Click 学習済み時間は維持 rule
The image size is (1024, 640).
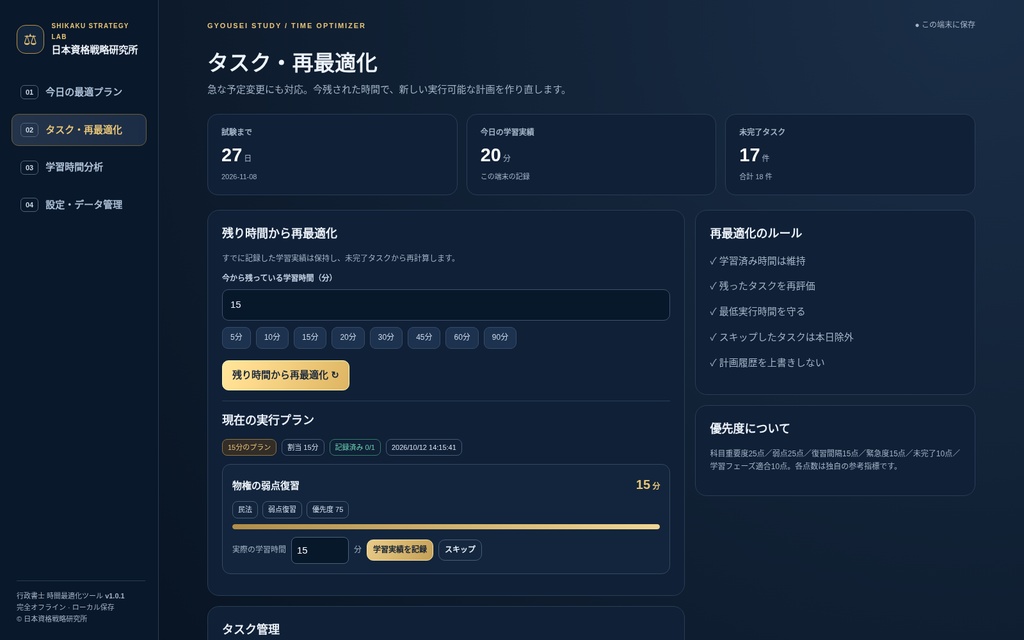pyautogui.click(x=758, y=261)
